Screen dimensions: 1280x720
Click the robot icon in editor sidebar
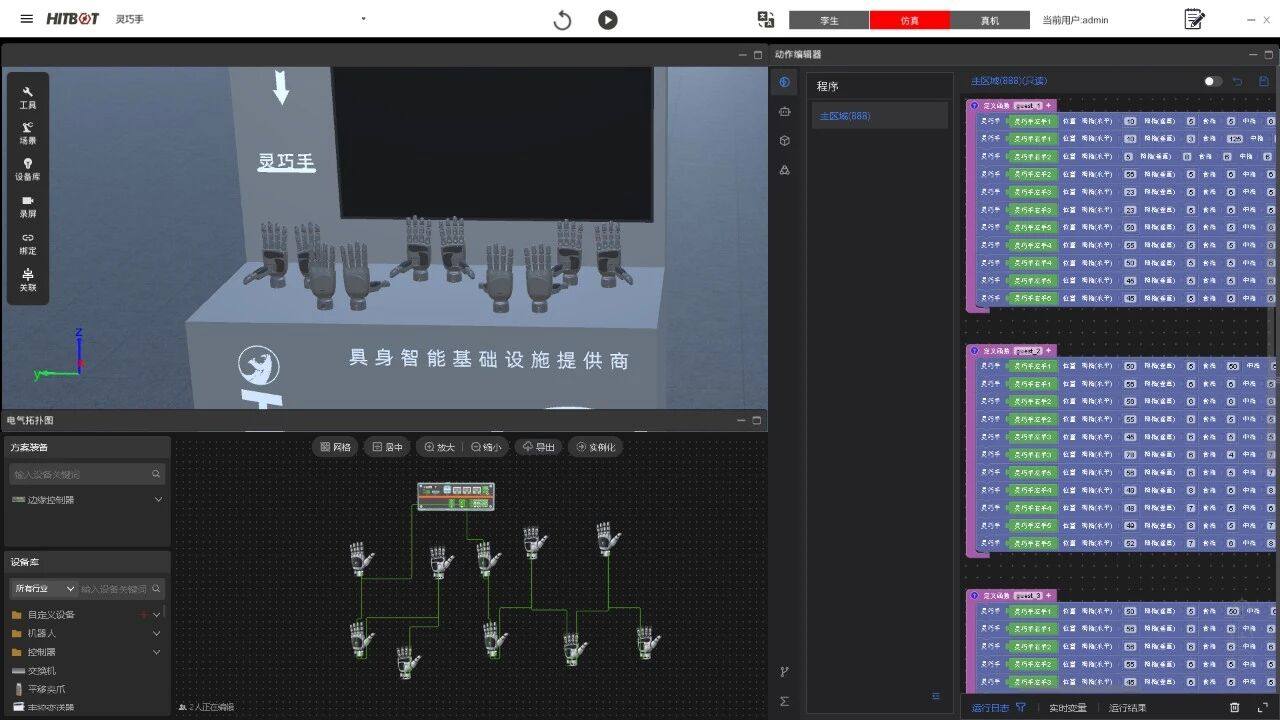(784, 112)
